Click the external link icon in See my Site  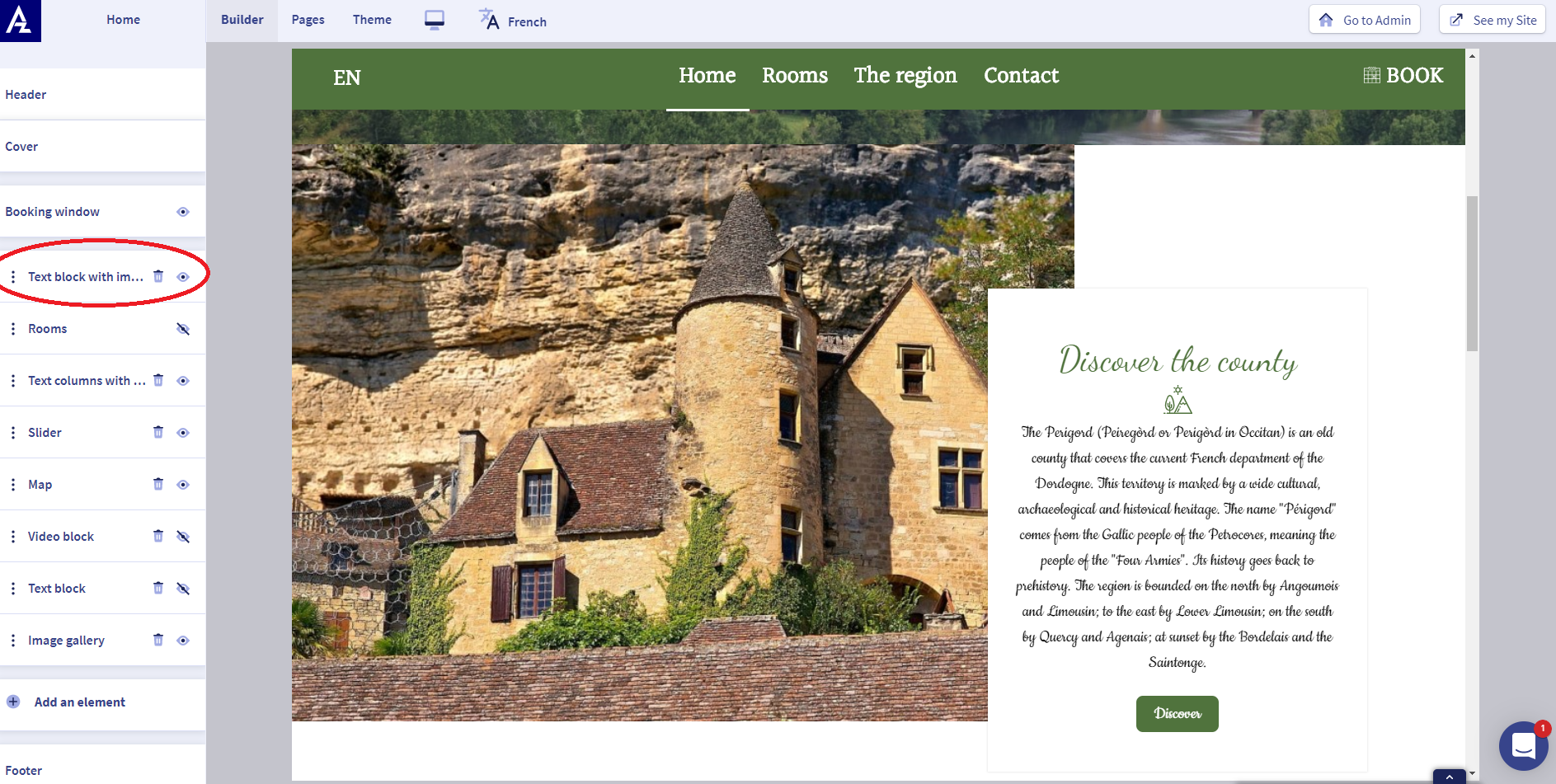click(x=1456, y=20)
